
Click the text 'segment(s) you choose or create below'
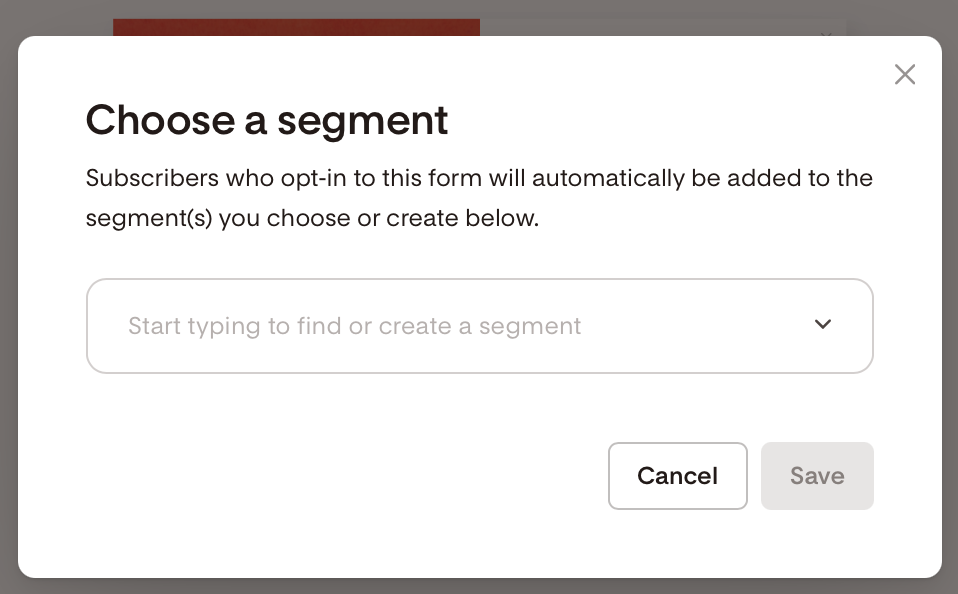312,218
